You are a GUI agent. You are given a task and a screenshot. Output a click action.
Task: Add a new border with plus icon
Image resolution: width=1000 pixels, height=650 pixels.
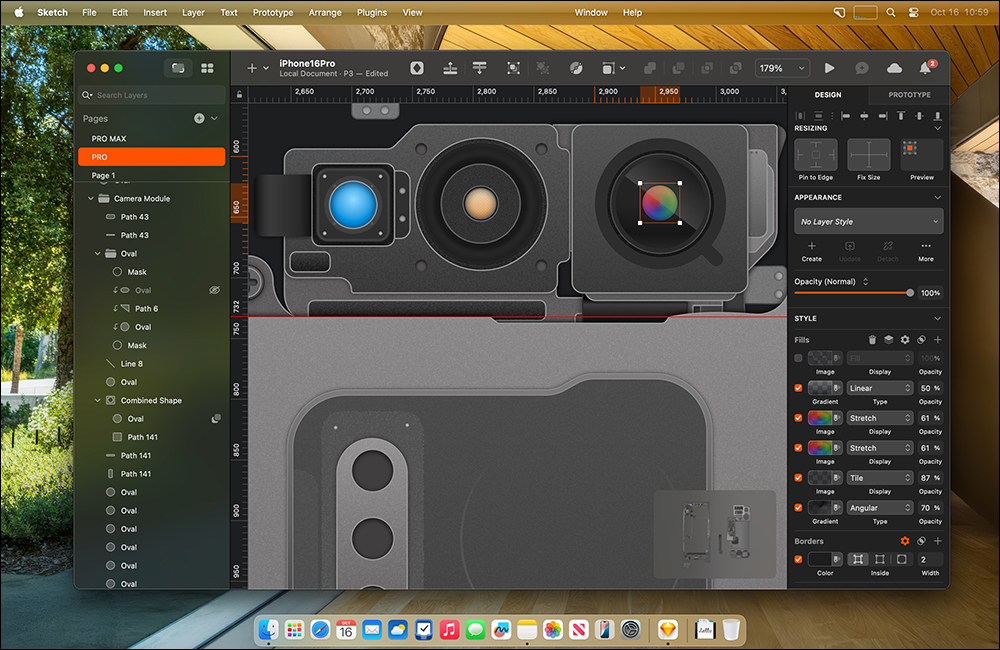pos(938,541)
